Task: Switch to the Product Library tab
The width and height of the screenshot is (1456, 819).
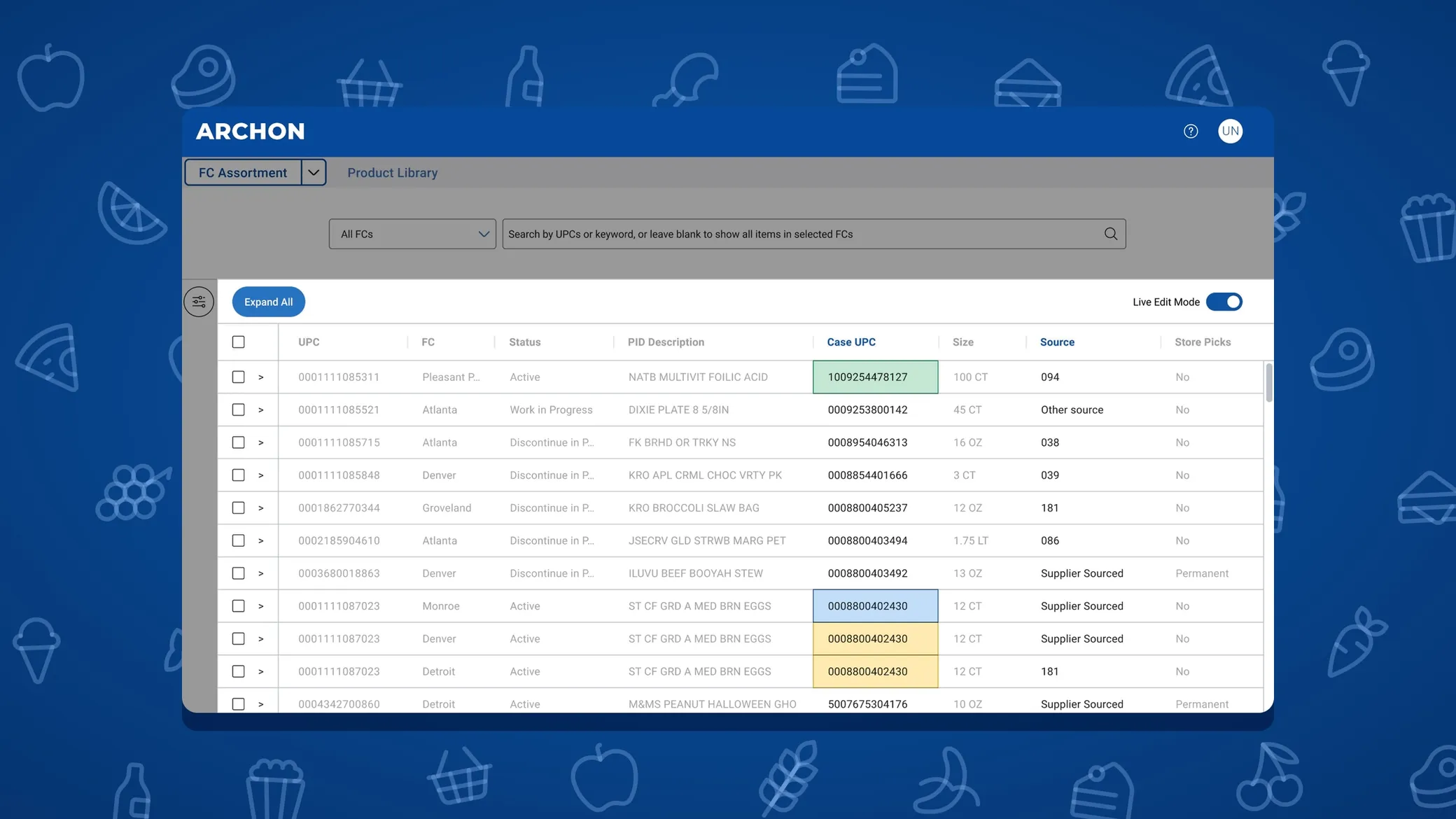Action: 392,172
